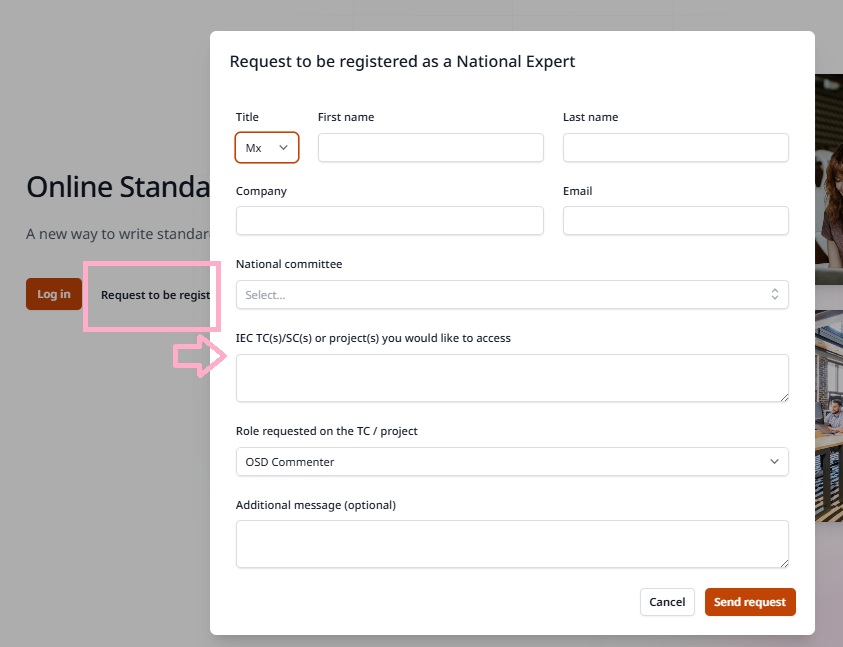
Task: Click the Request to be registered button
Action: (152, 295)
